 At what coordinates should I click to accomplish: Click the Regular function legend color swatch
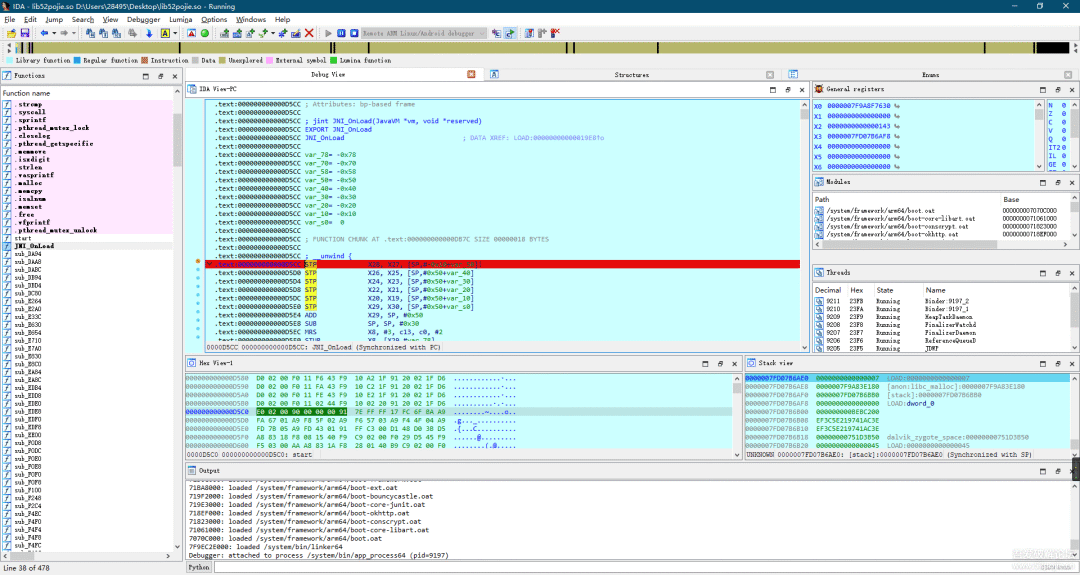[x=78, y=61]
